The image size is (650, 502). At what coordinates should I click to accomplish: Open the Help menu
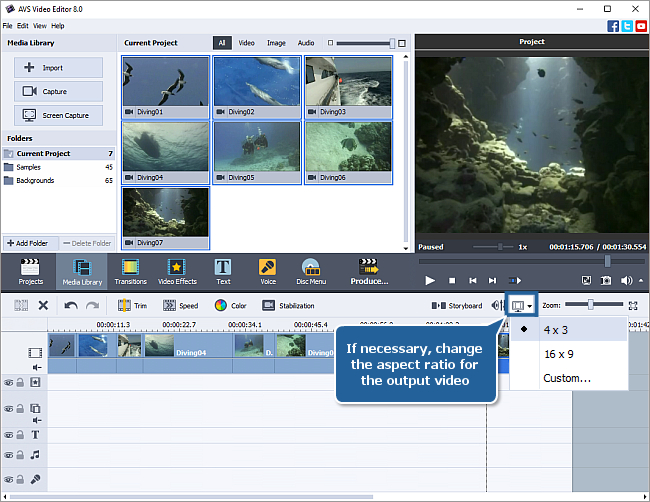pos(58,26)
